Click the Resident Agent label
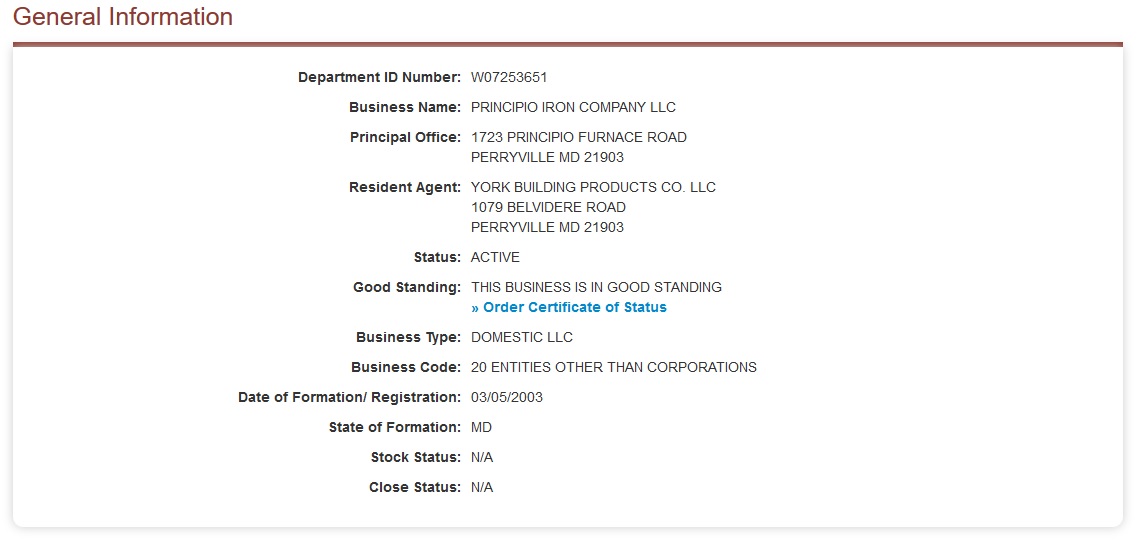 pos(405,187)
